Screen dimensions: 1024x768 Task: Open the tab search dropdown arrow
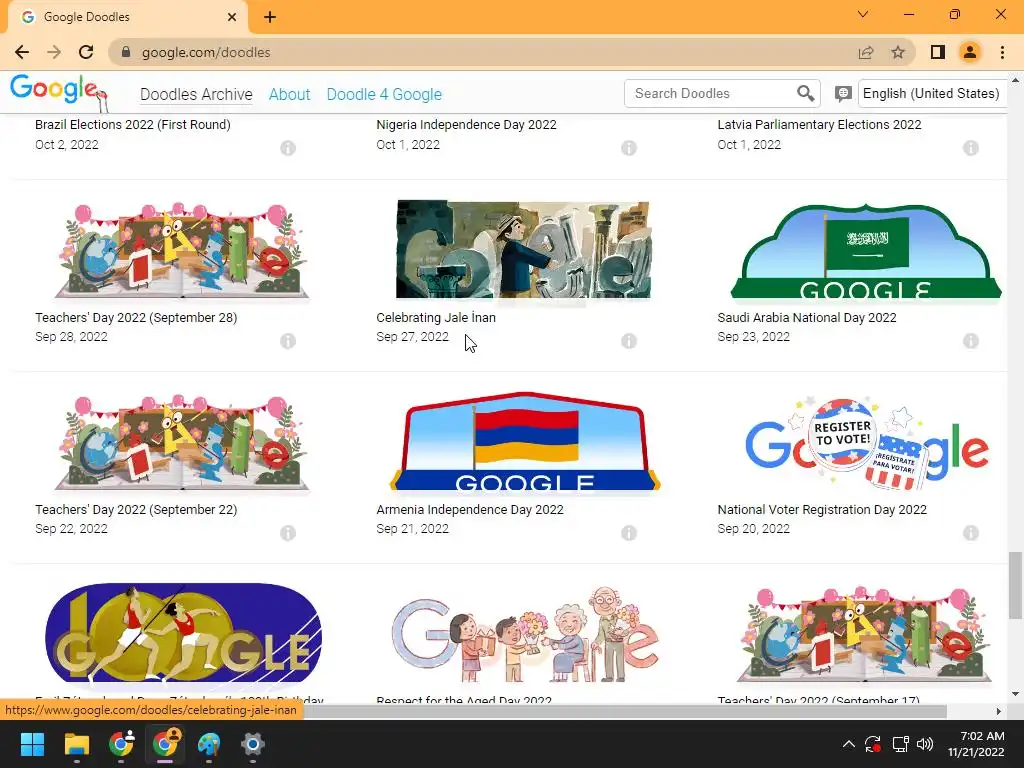point(863,14)
